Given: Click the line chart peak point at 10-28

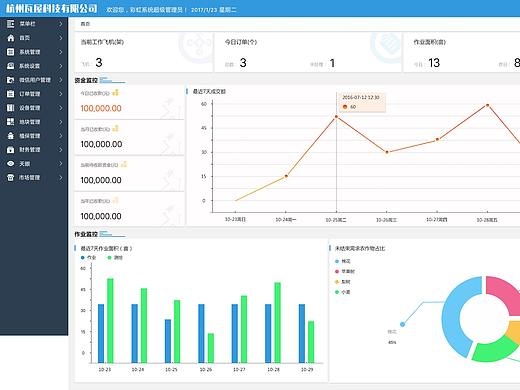Looking at the screenshot, I should pos(487,105).
